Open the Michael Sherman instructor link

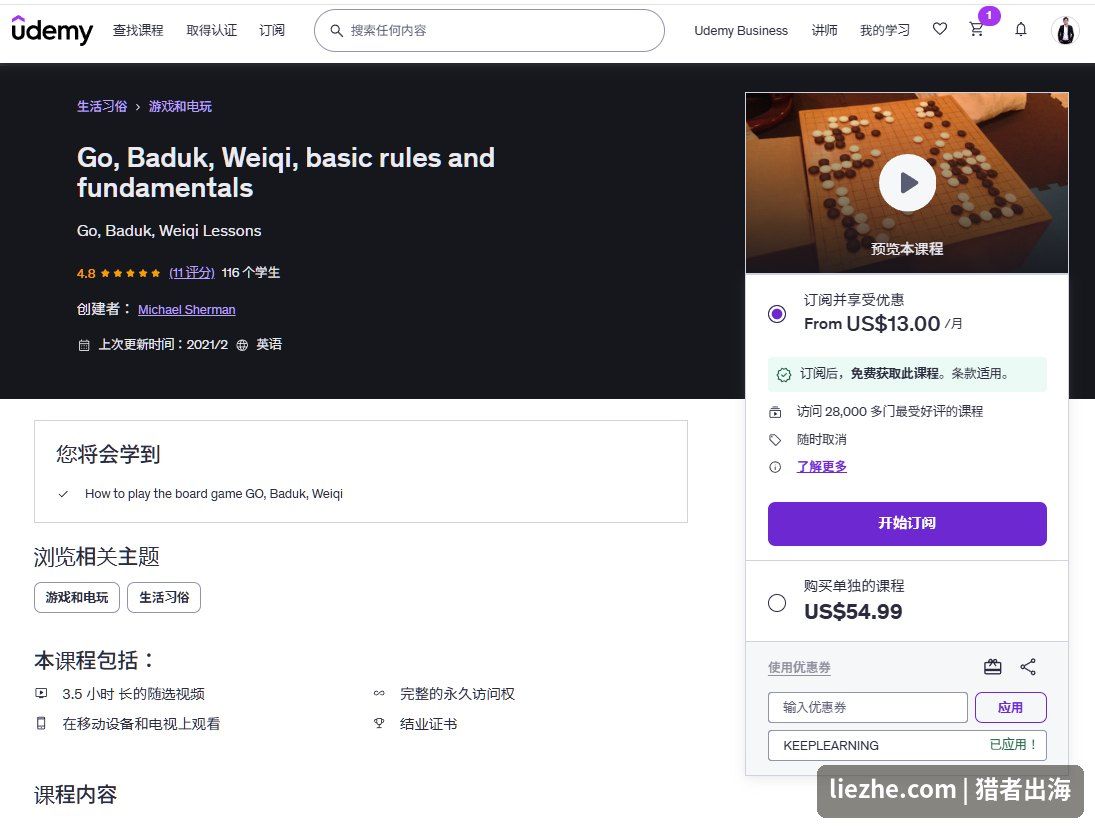(x=186, y=309)
